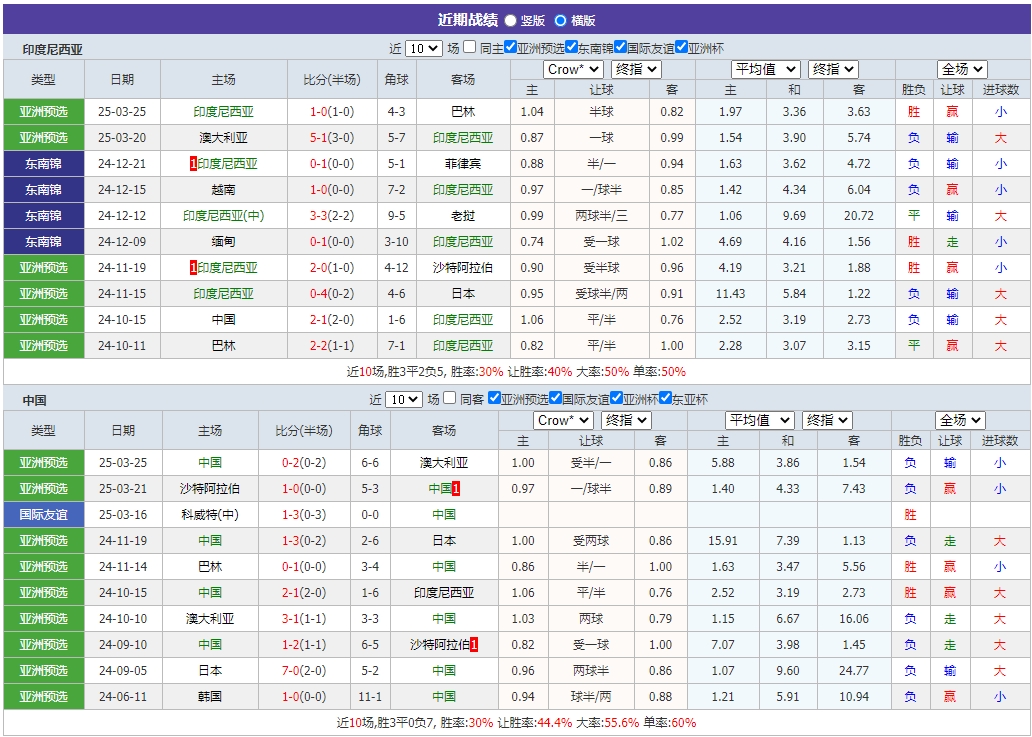This screenshot has width=1032, height=737.
Task: Enable the 同主 checkbox in the Indonesia section
Action: pos(468,45)
